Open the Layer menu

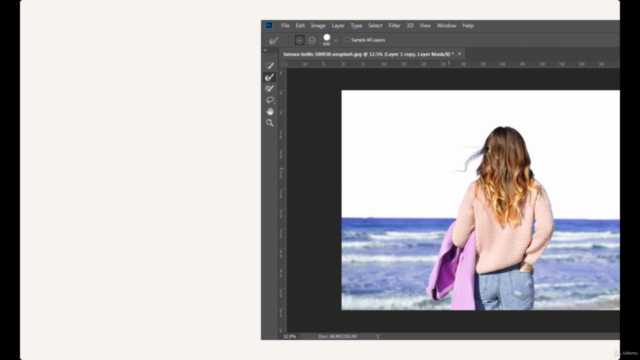click(338, 25)
